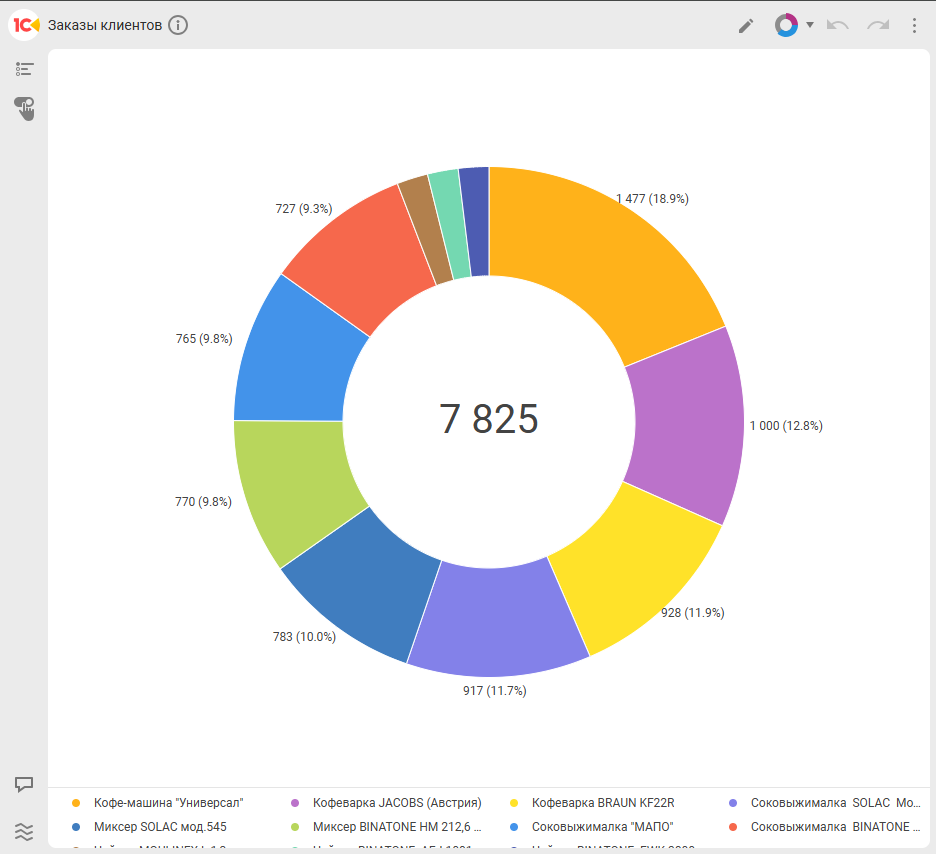This screenshot has height=854, width=936.
Task: Click the undo arrow icon
Action: tap(838, 25)
